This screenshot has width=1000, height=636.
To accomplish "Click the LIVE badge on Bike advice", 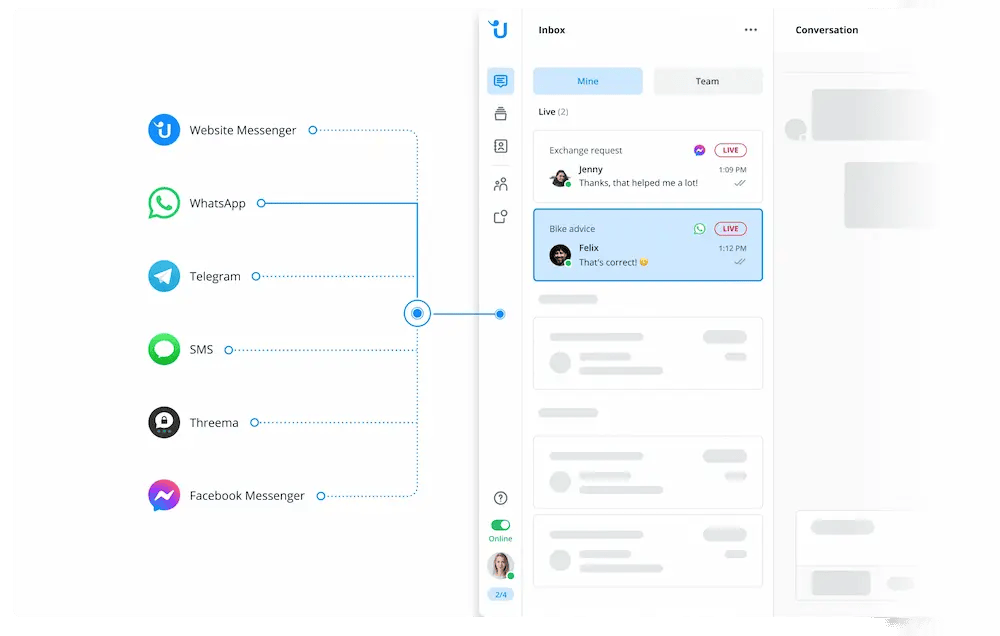I will (x=730, y=228).
